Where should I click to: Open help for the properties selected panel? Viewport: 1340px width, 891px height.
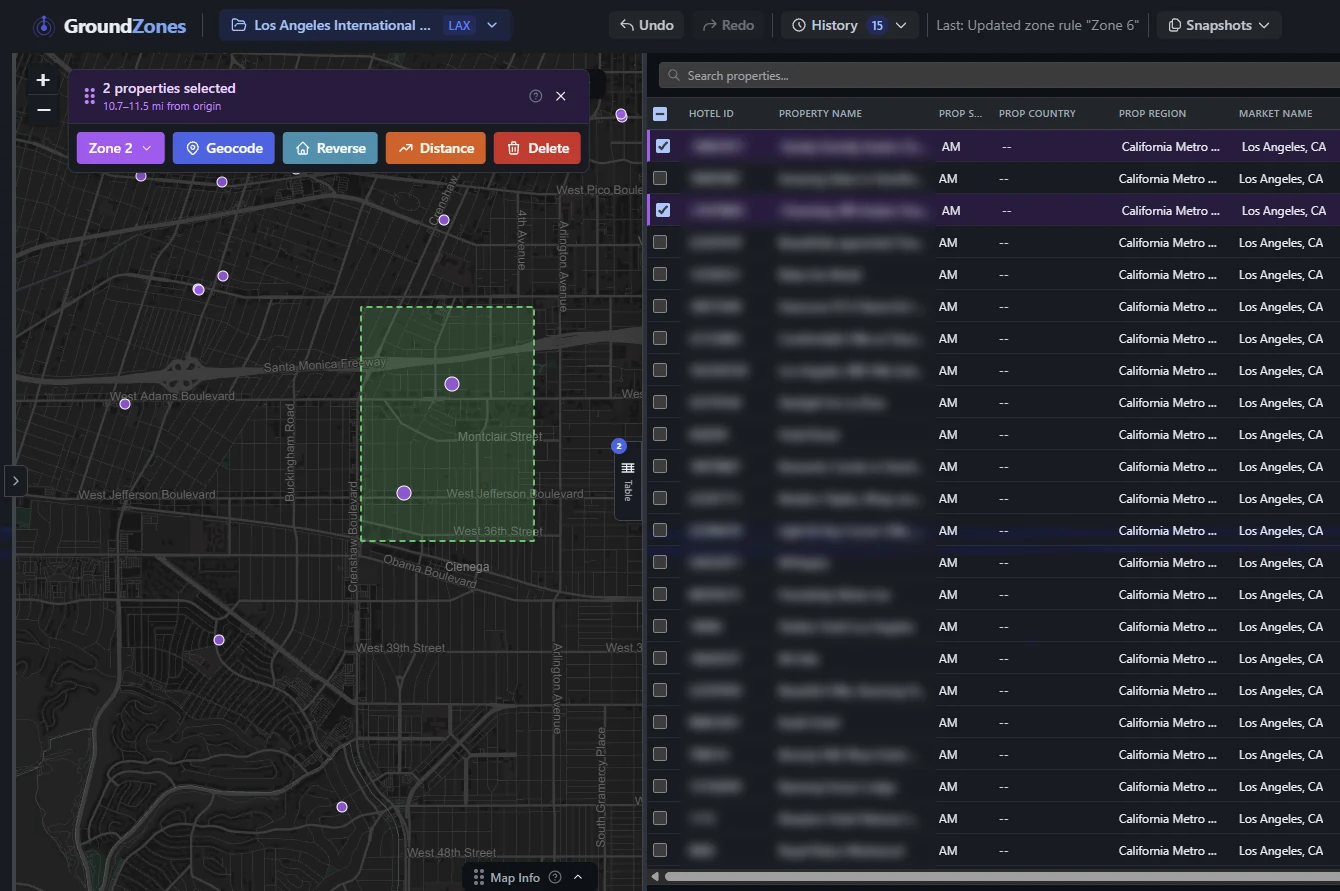(x=535, y=96)
